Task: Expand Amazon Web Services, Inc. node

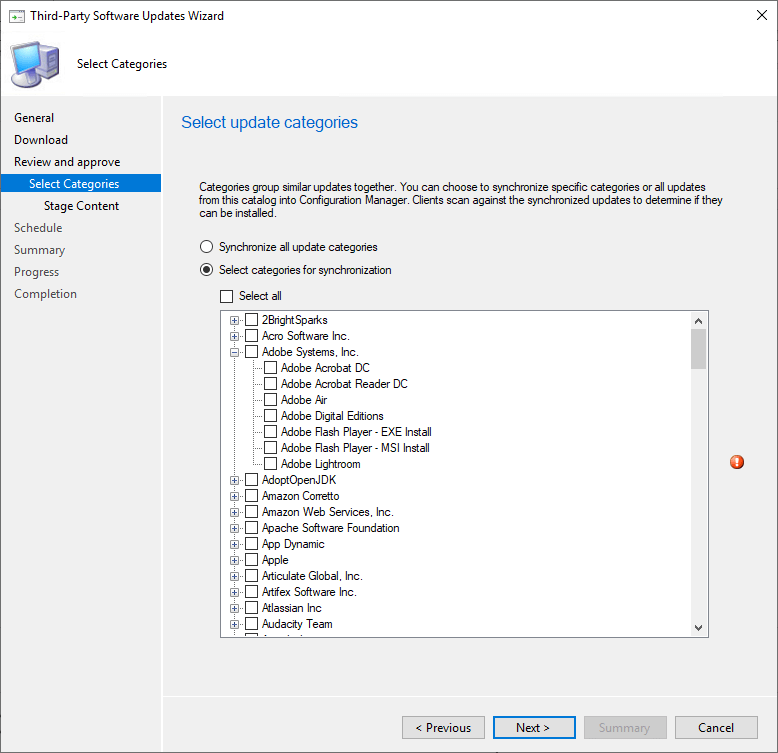Action: [x=234, y=512]
